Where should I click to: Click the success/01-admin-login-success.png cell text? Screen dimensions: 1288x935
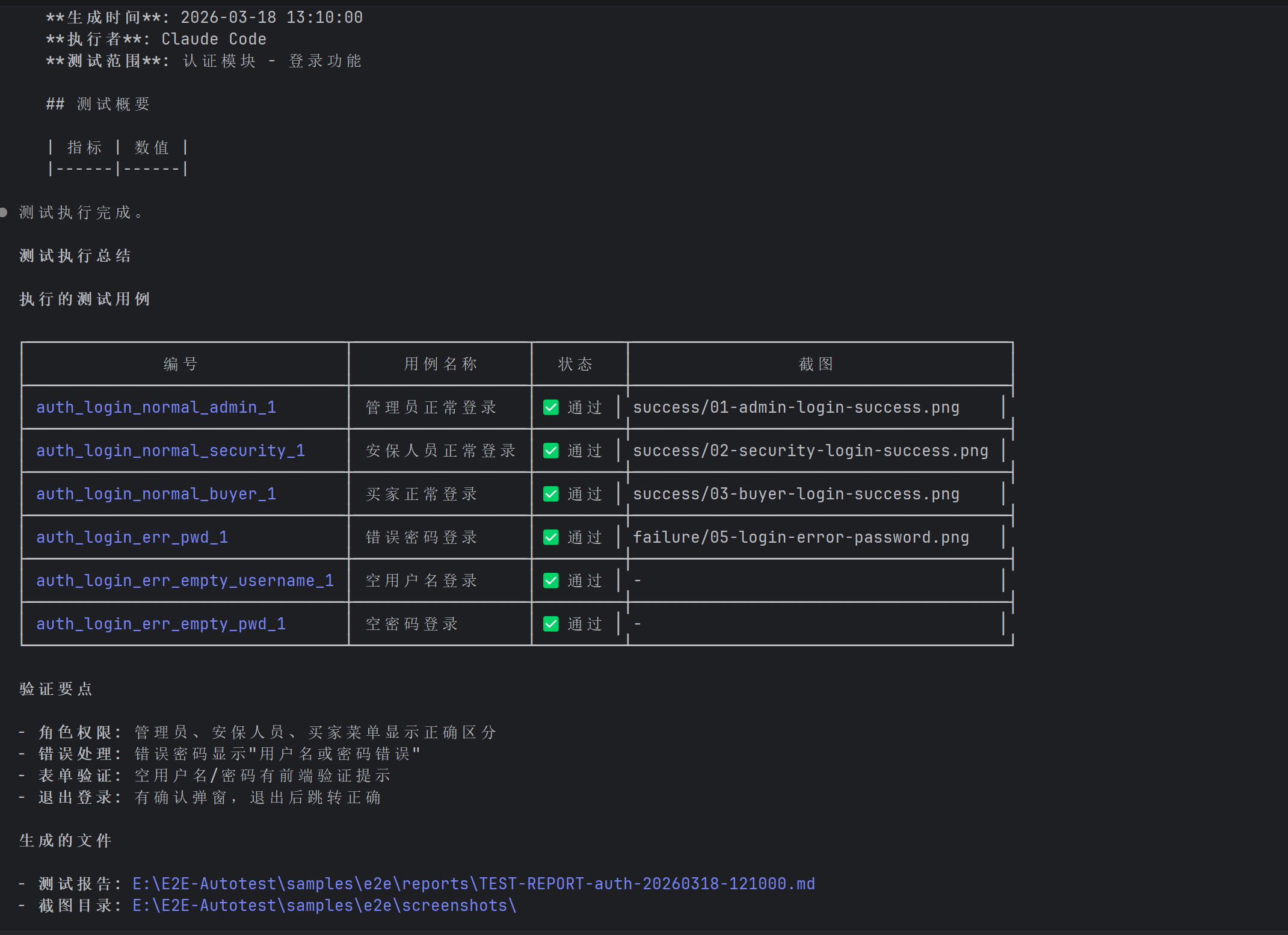796,407
